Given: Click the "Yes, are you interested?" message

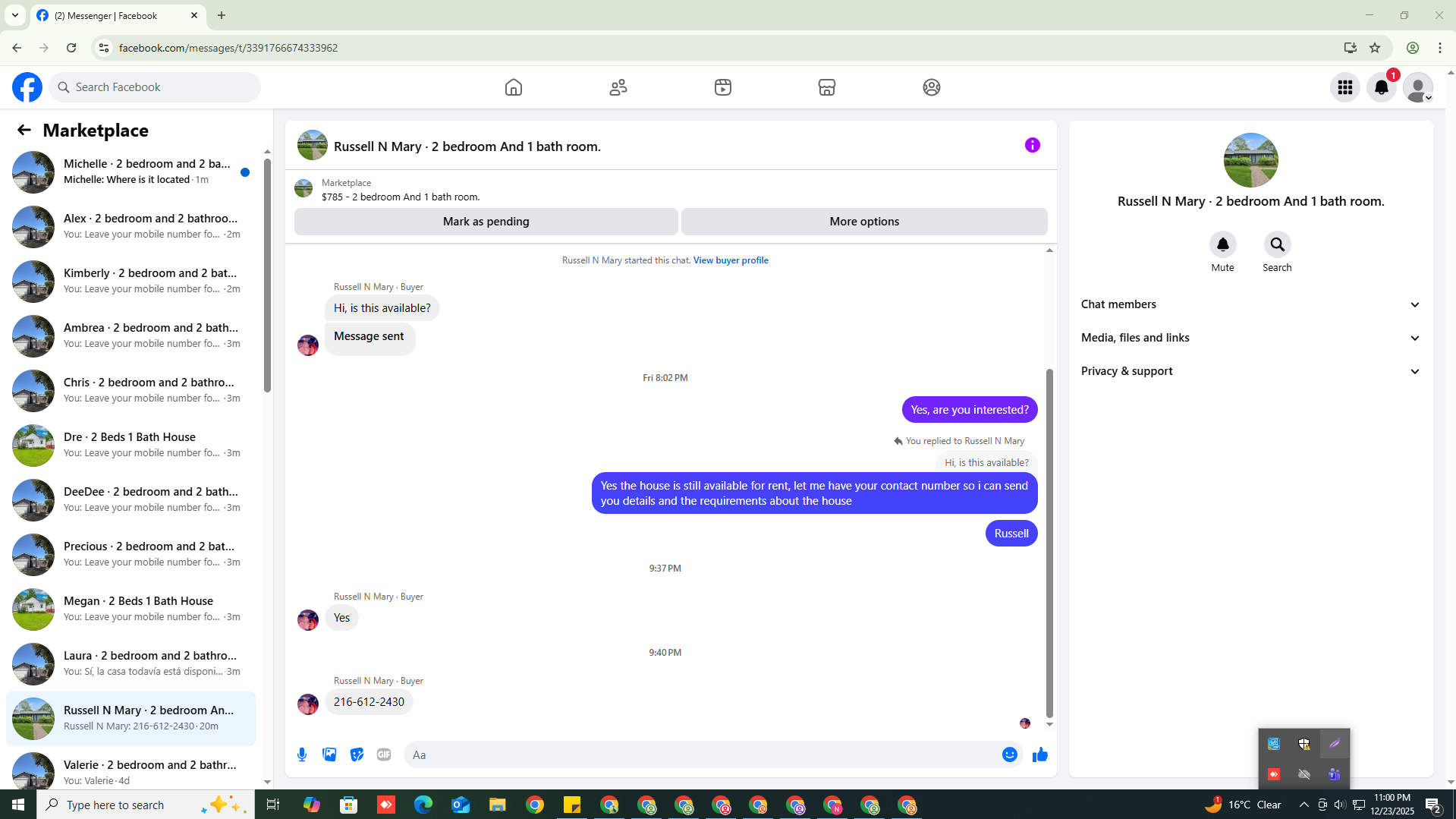Looking at the screenshot, I should pos(970,410).
